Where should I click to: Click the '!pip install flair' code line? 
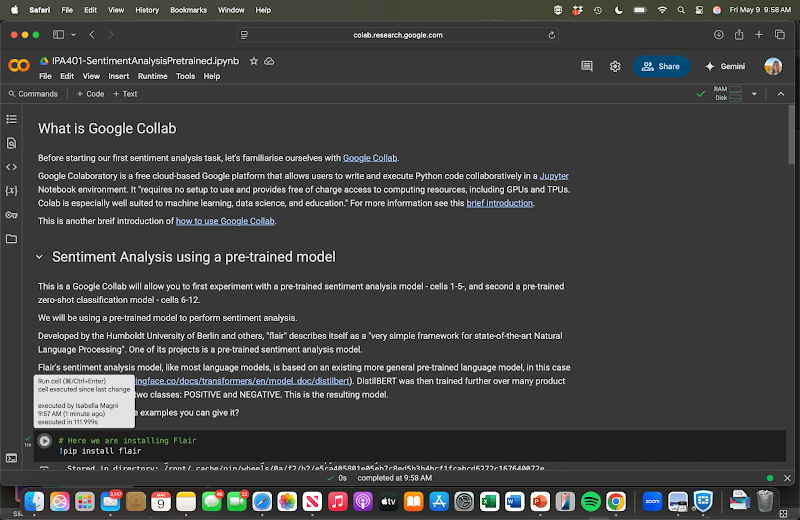point(100,451)
